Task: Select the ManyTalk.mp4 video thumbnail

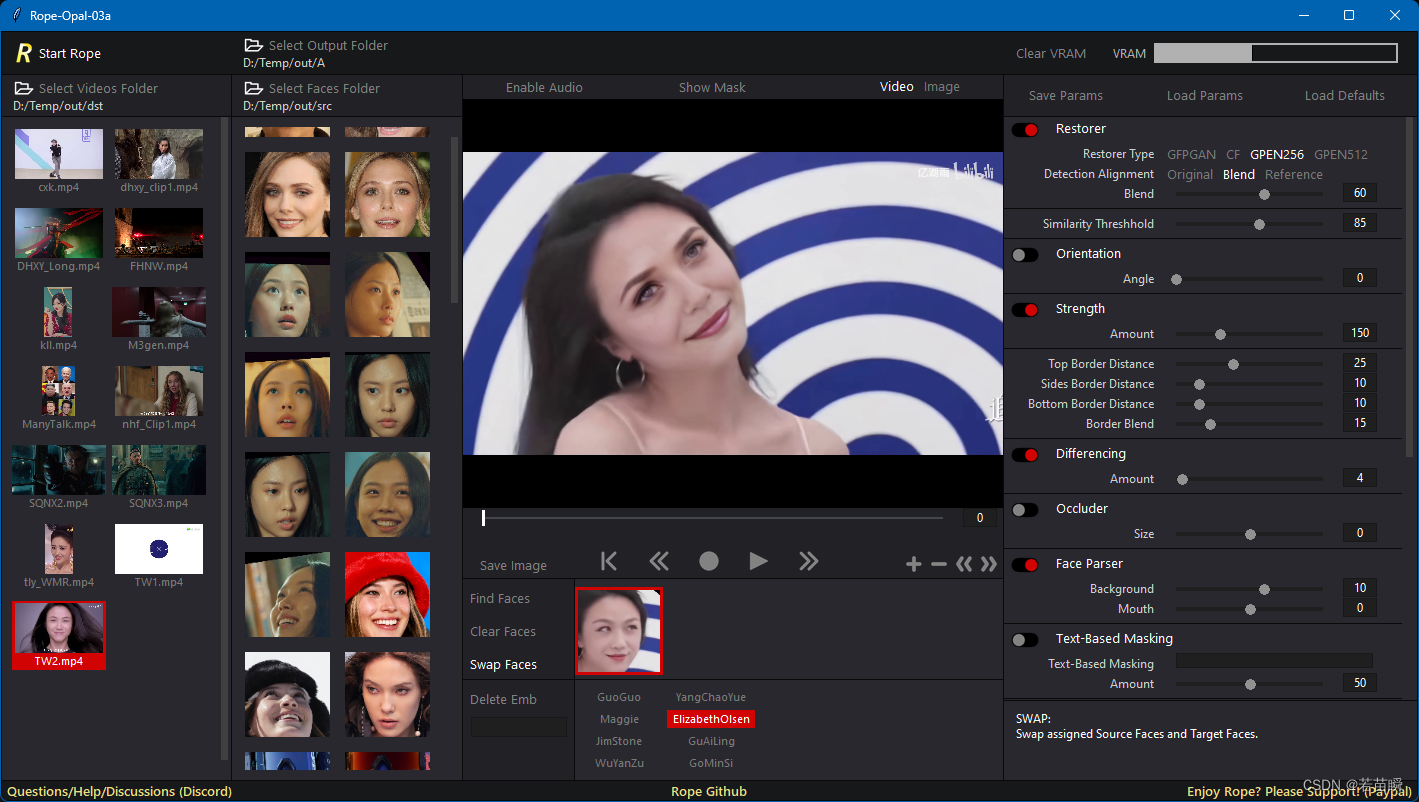Action: [59, 390]
